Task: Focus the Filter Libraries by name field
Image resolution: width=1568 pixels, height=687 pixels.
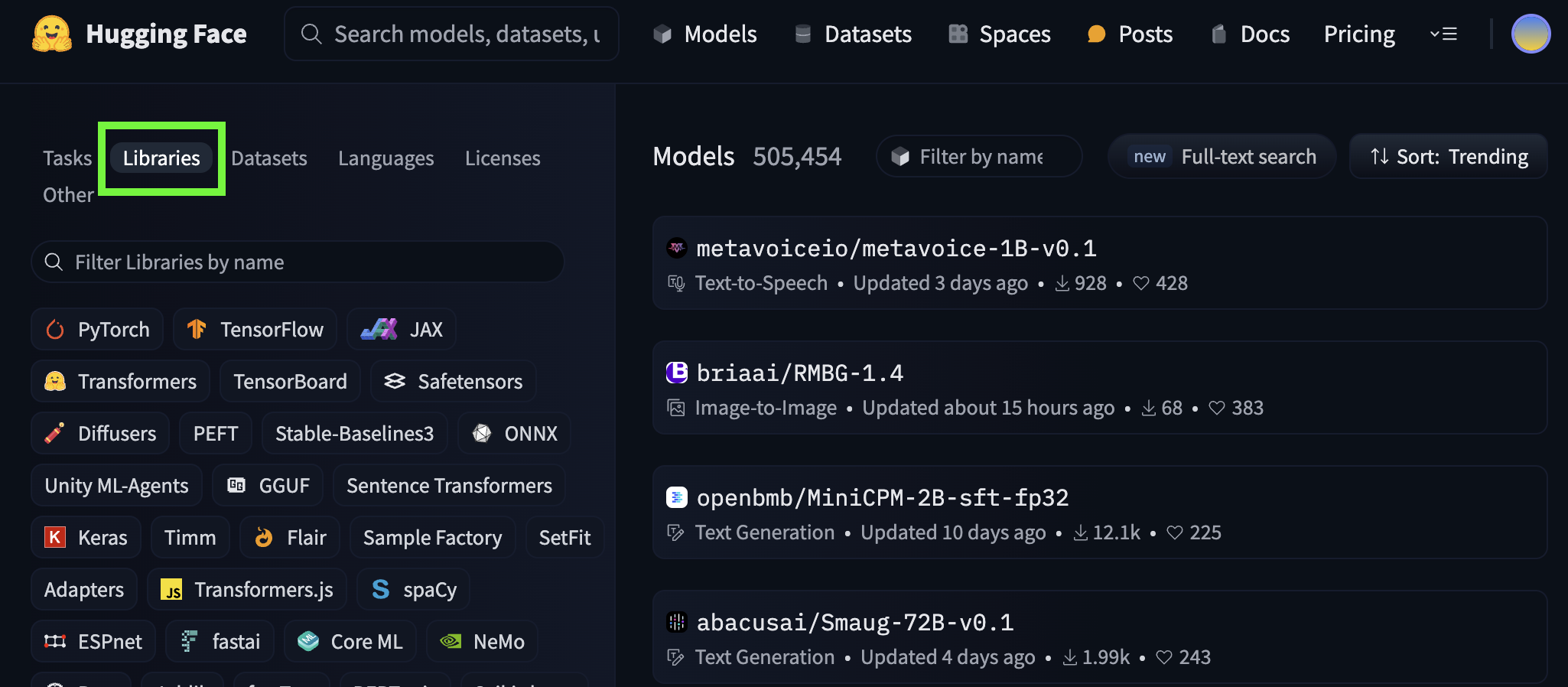Action: click(298, 262)
